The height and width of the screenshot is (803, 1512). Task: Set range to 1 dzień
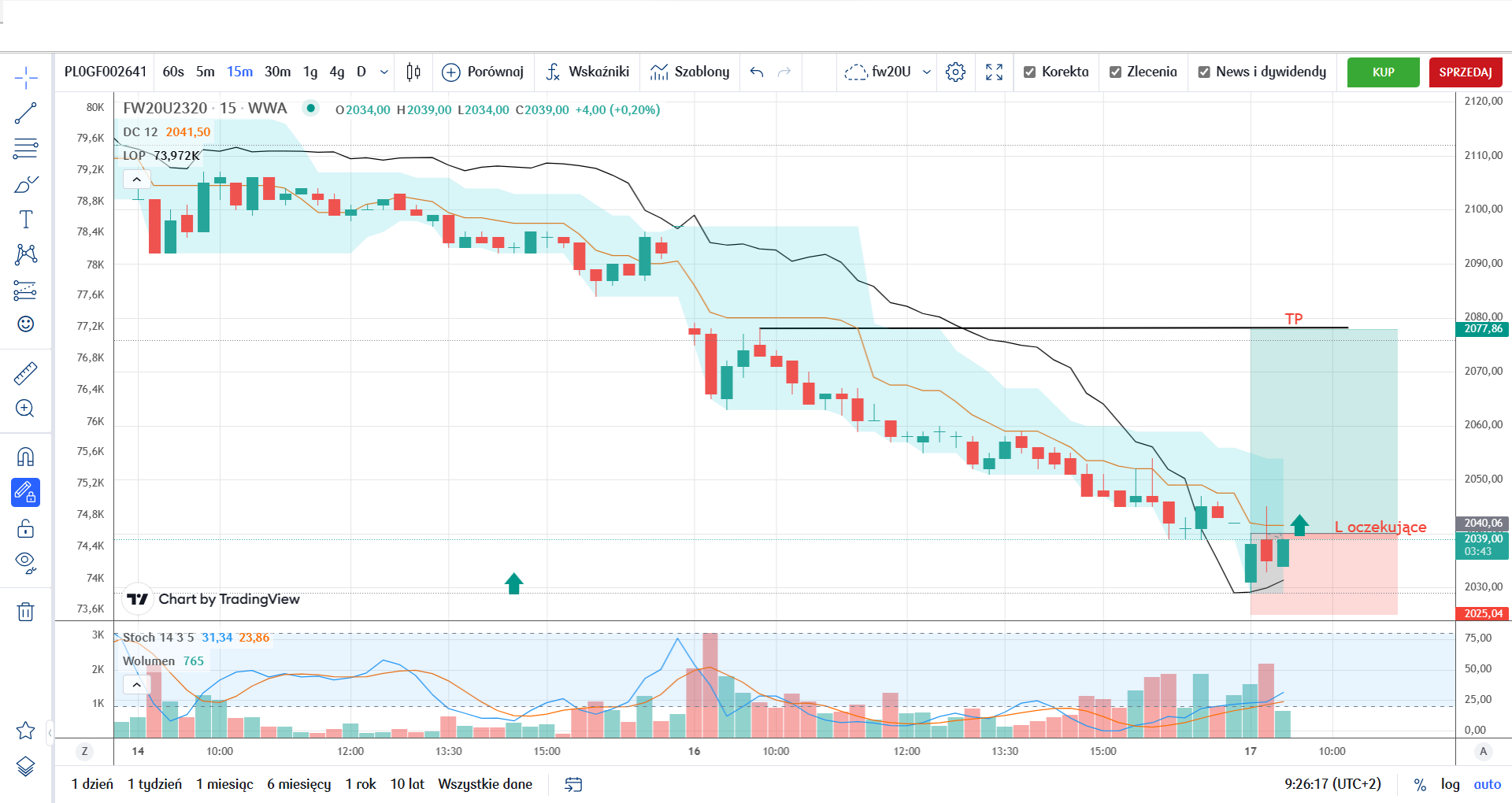click(x=92, y=784)
